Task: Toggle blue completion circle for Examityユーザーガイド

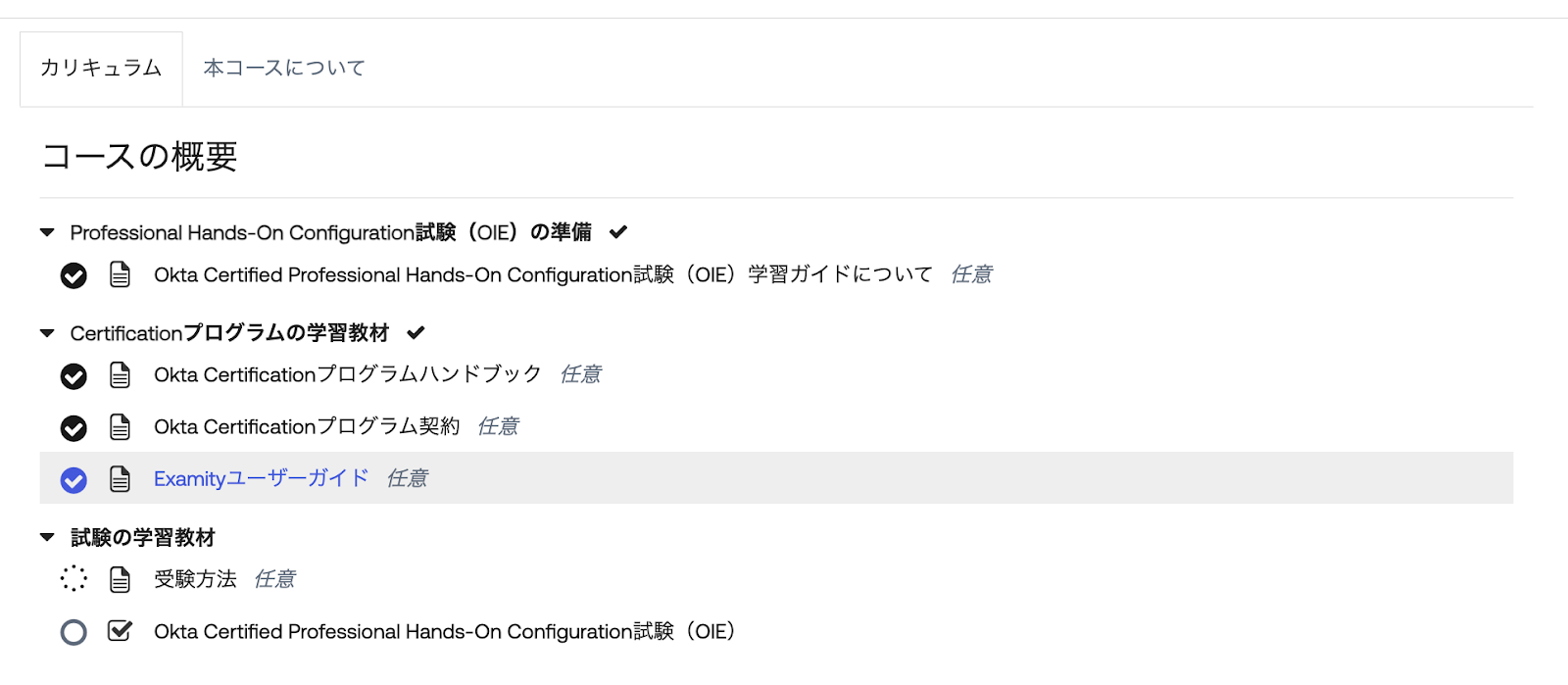Action: coord(73,480)
